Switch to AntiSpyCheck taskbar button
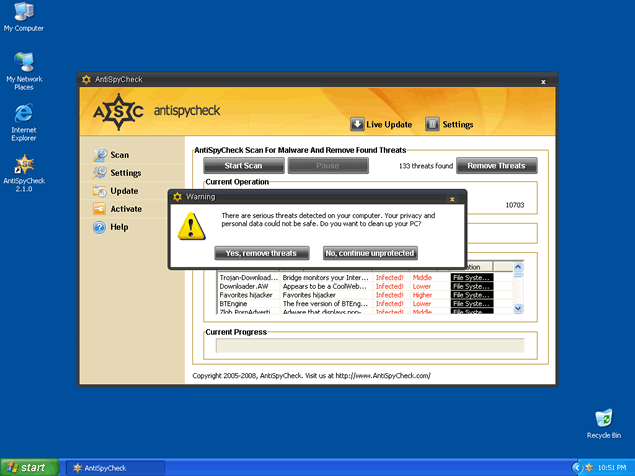 tap(115, 467)
